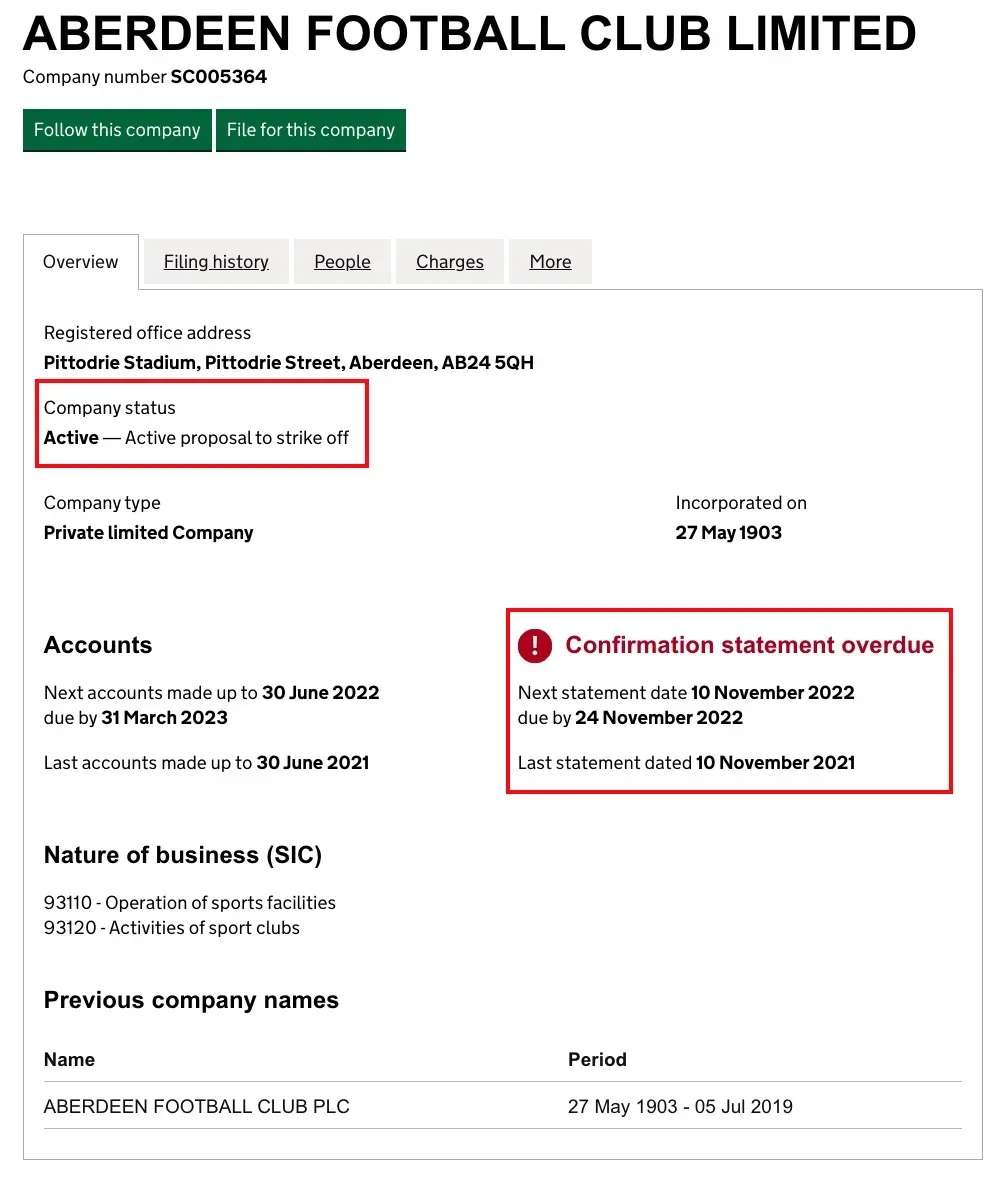Click SIC code 93110 Operation of sports facilities
Screen dimensions: 1003x1178
[x=189, y=903]
